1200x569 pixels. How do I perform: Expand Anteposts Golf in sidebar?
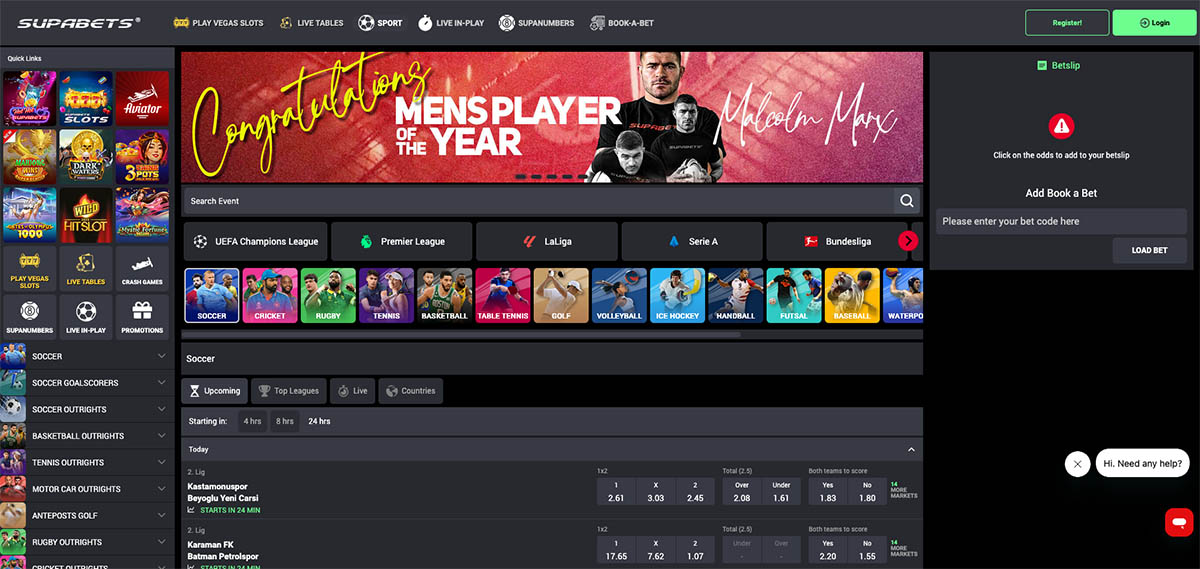coord(87,515)
